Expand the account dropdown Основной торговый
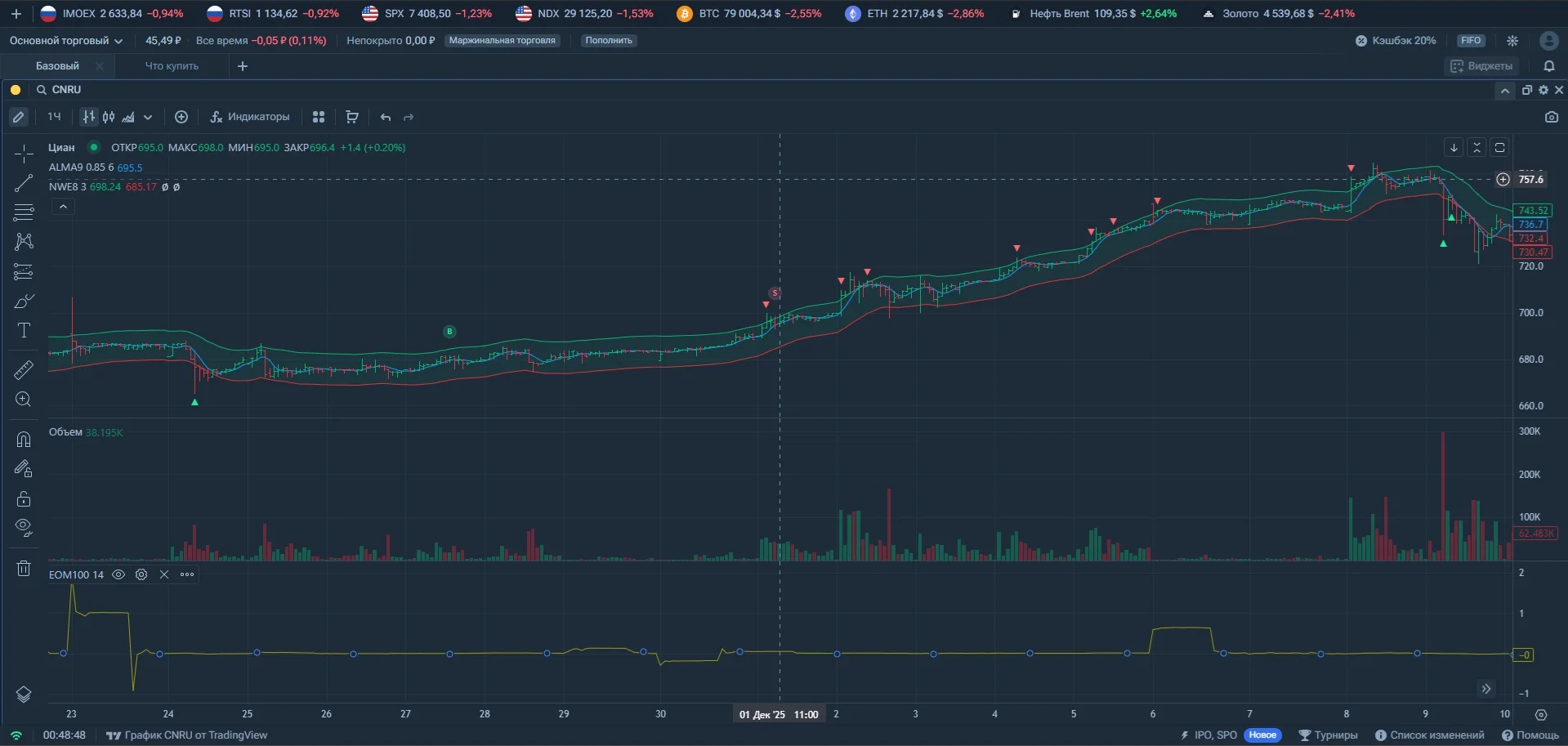1568x746 pixels. 66,40
